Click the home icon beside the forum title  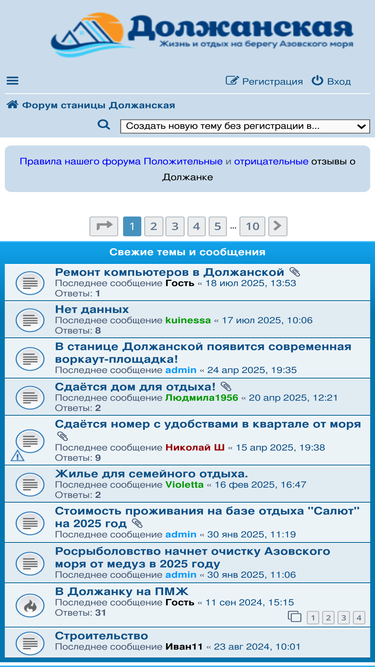[x=12, y=105]
